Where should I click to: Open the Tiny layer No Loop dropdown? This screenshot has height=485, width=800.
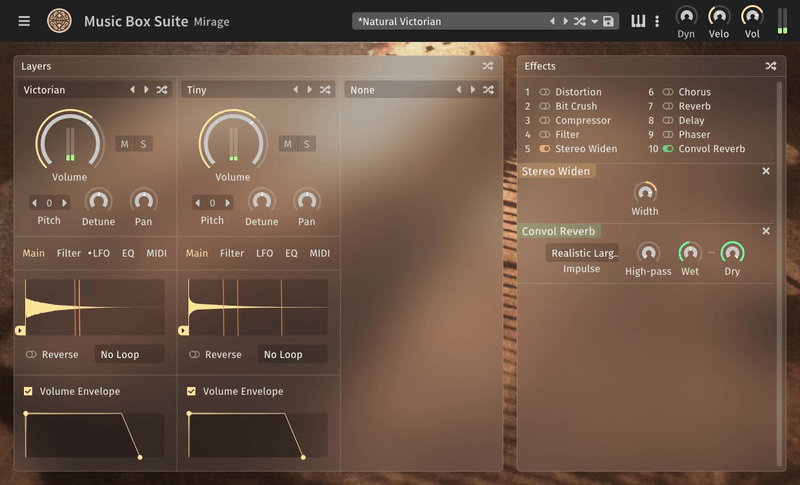coord(293,354)
